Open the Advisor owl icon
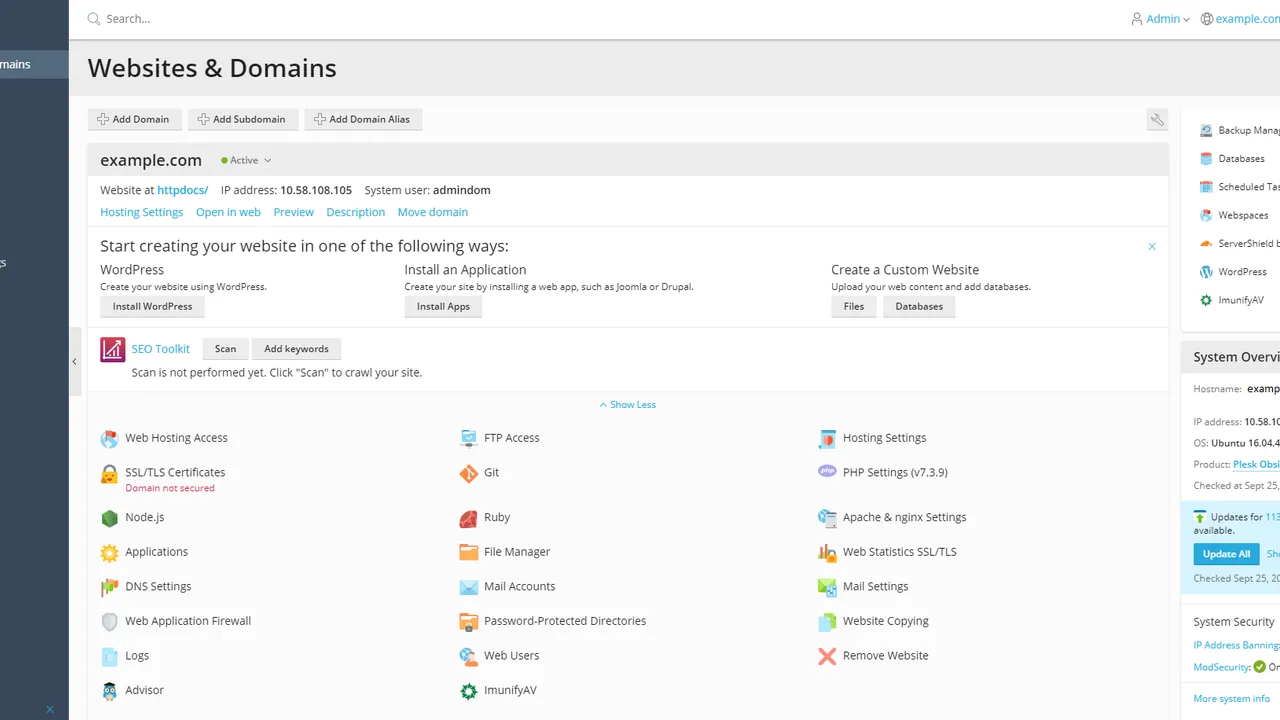Viewport: 1280px width, 720px height. coord(109,691)
